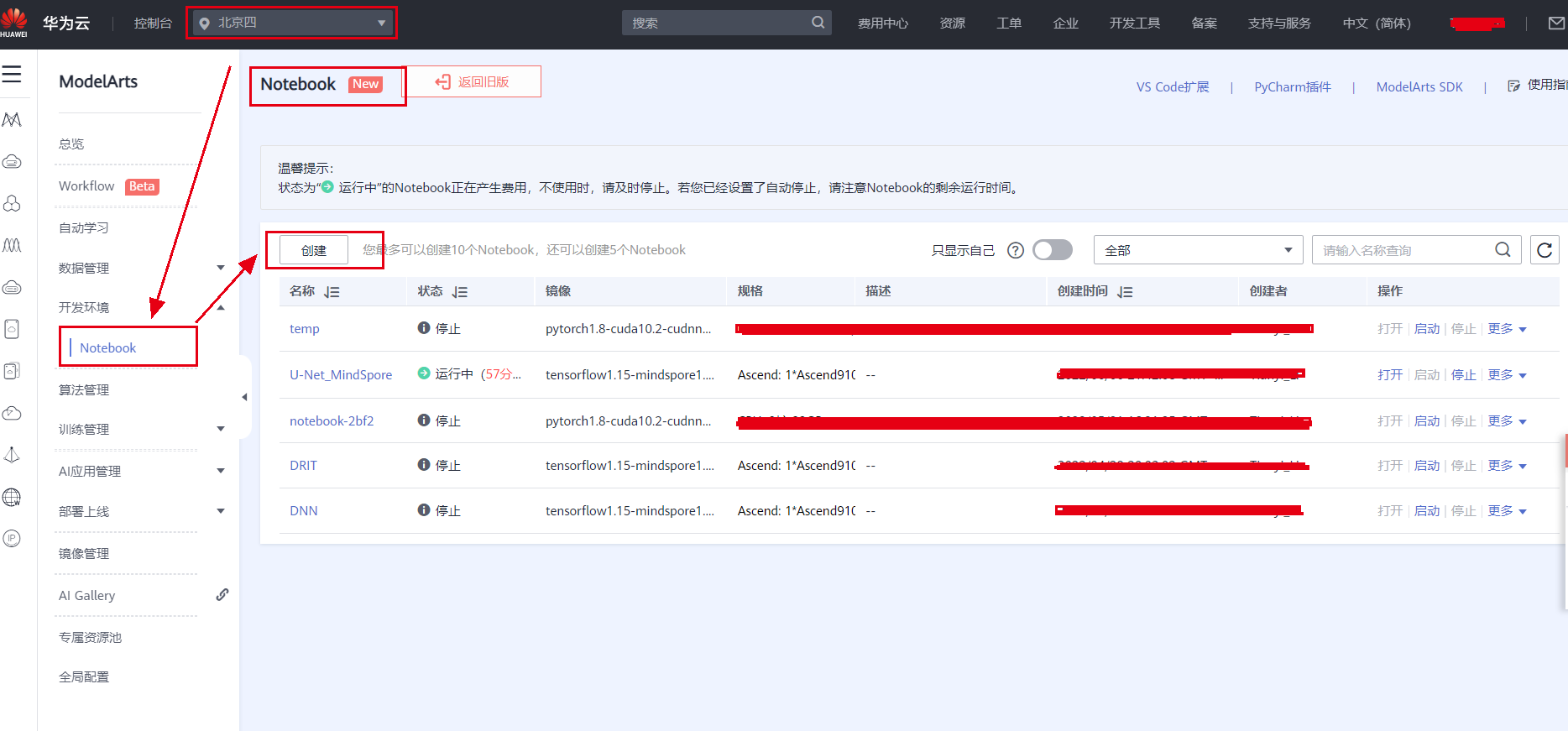Open the 全部 filter dropdown
This screenshot has height=731, width=1568.
click(x=1198, y=250)
